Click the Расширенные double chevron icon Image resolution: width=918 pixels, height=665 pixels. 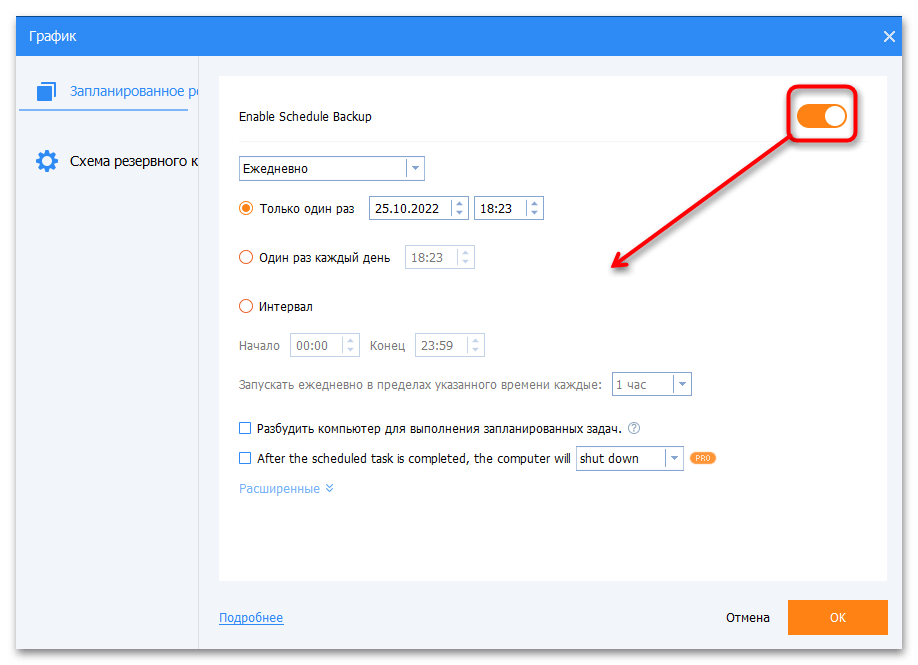[330, 488]
